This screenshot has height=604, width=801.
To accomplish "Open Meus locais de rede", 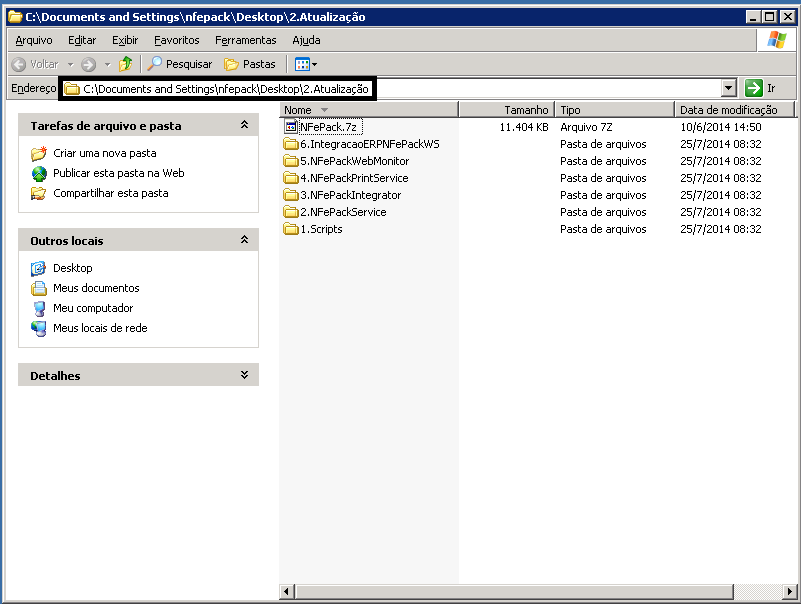I will (100, 328).
